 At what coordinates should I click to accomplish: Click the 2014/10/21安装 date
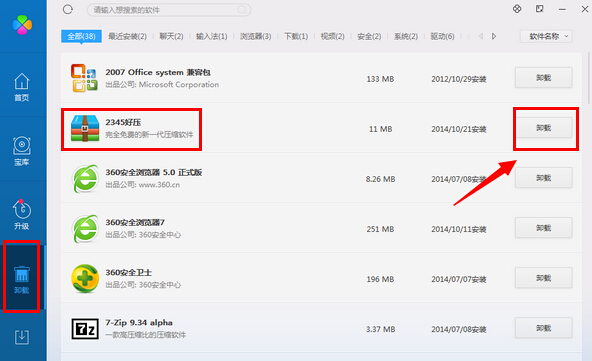tap(459, 129)
